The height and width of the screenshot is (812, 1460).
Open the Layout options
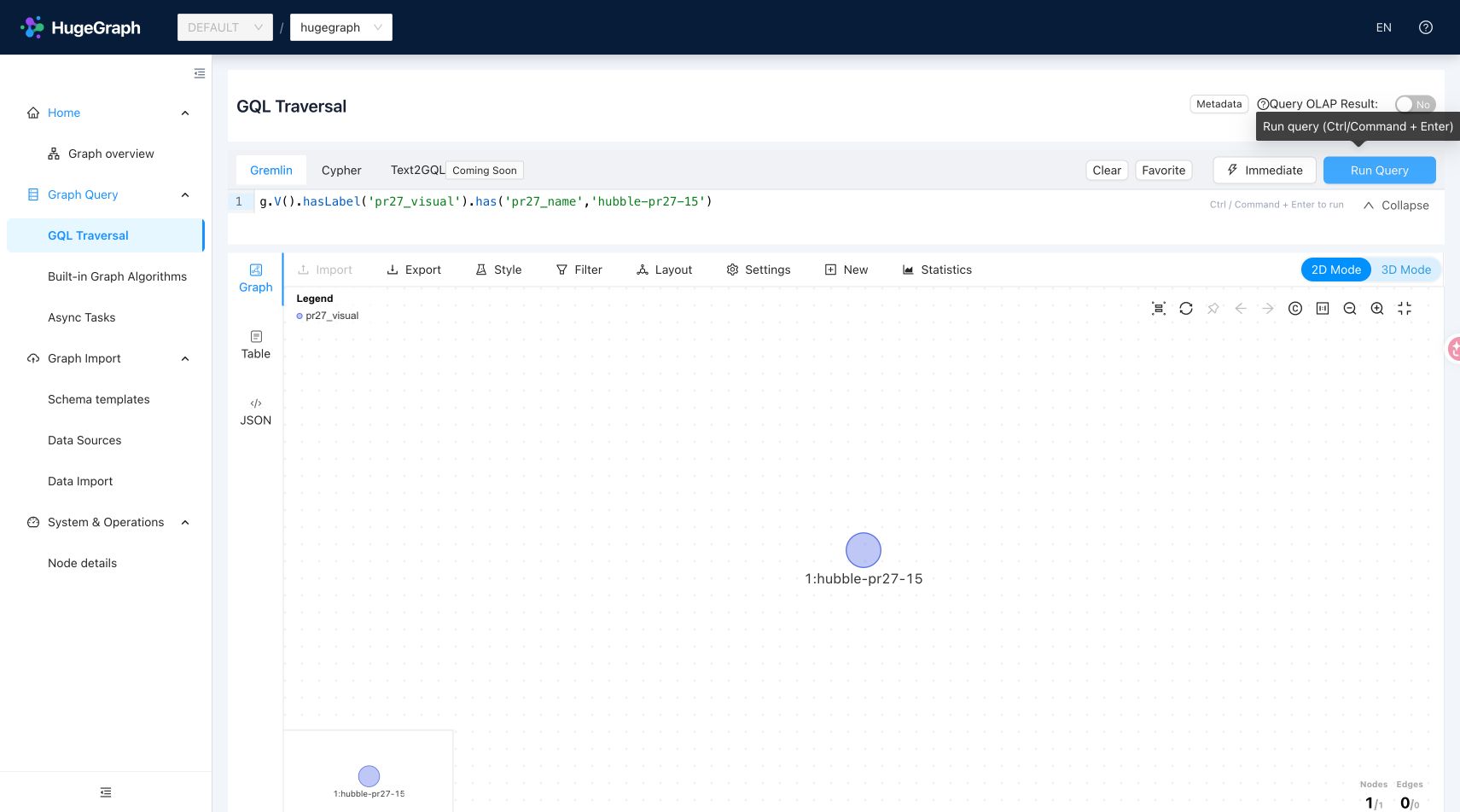pos(664,270)
